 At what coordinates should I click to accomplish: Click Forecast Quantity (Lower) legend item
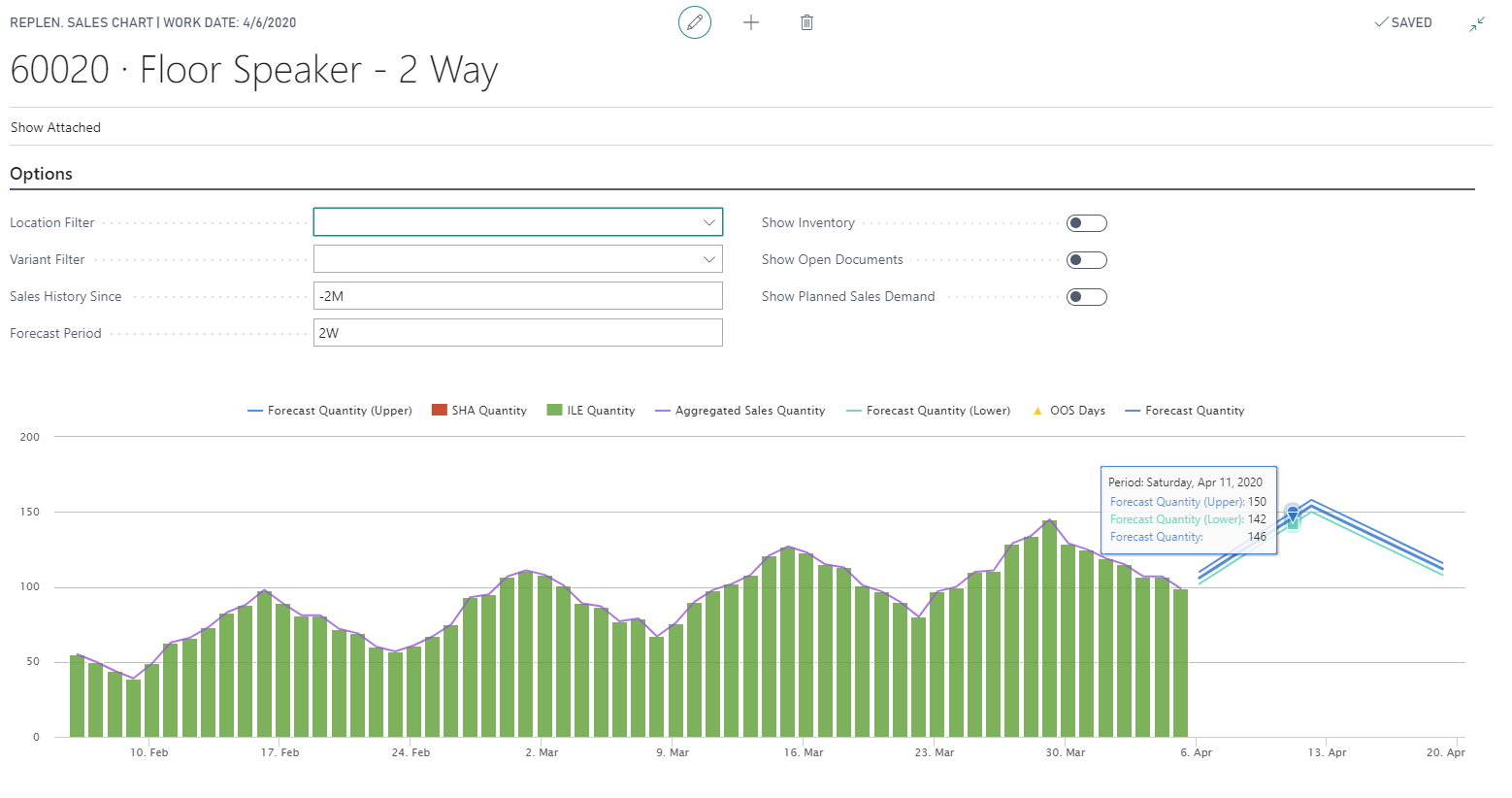(x=937, y=411)
